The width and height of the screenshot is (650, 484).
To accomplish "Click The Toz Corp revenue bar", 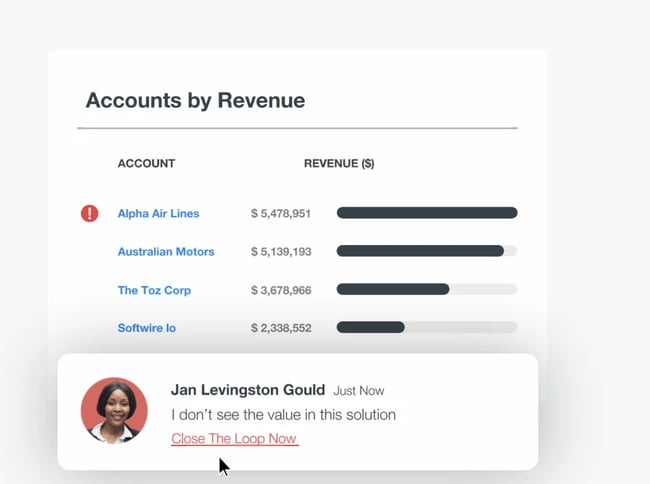I will click(x=393, y=290).
